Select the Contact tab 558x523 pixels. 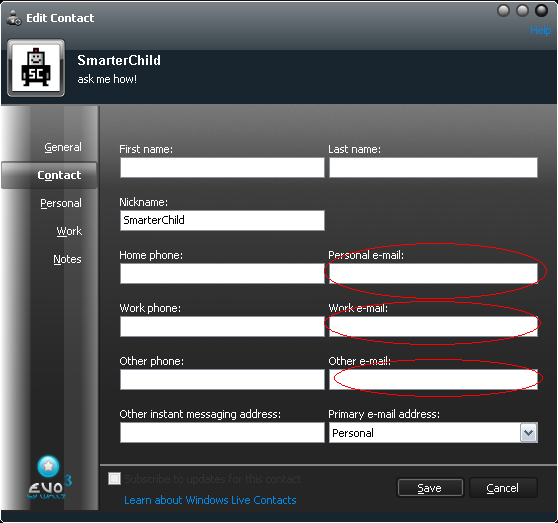49,175
